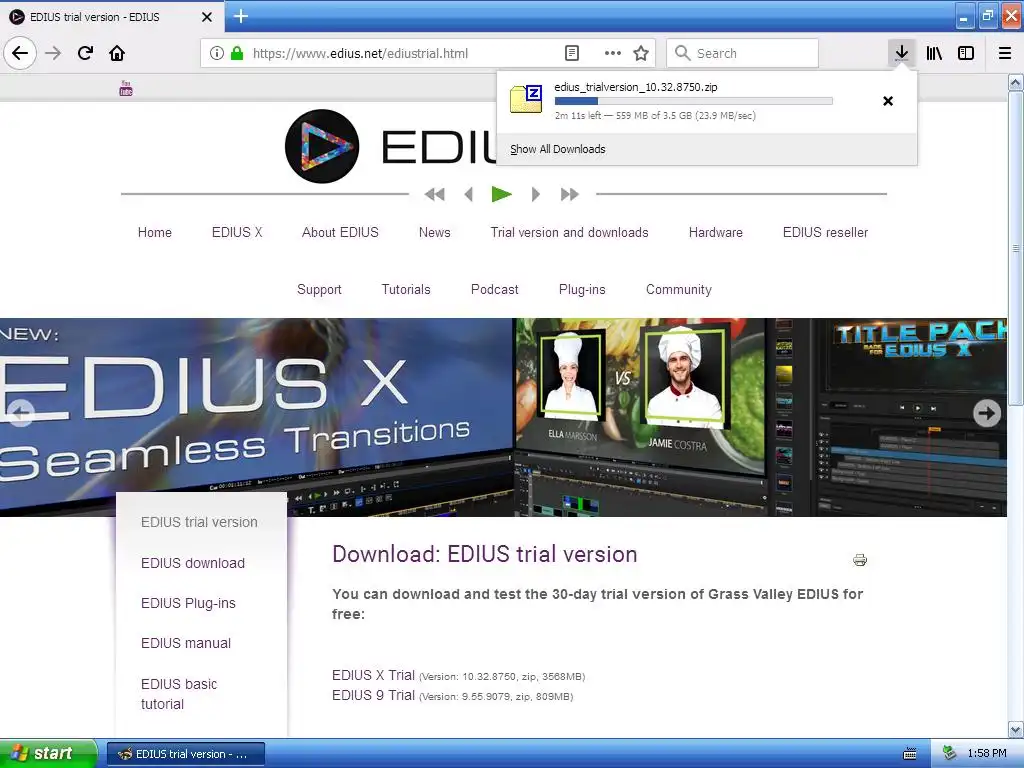
Task: Click the grey left triangle below logo
Action: tap(468, 194)
